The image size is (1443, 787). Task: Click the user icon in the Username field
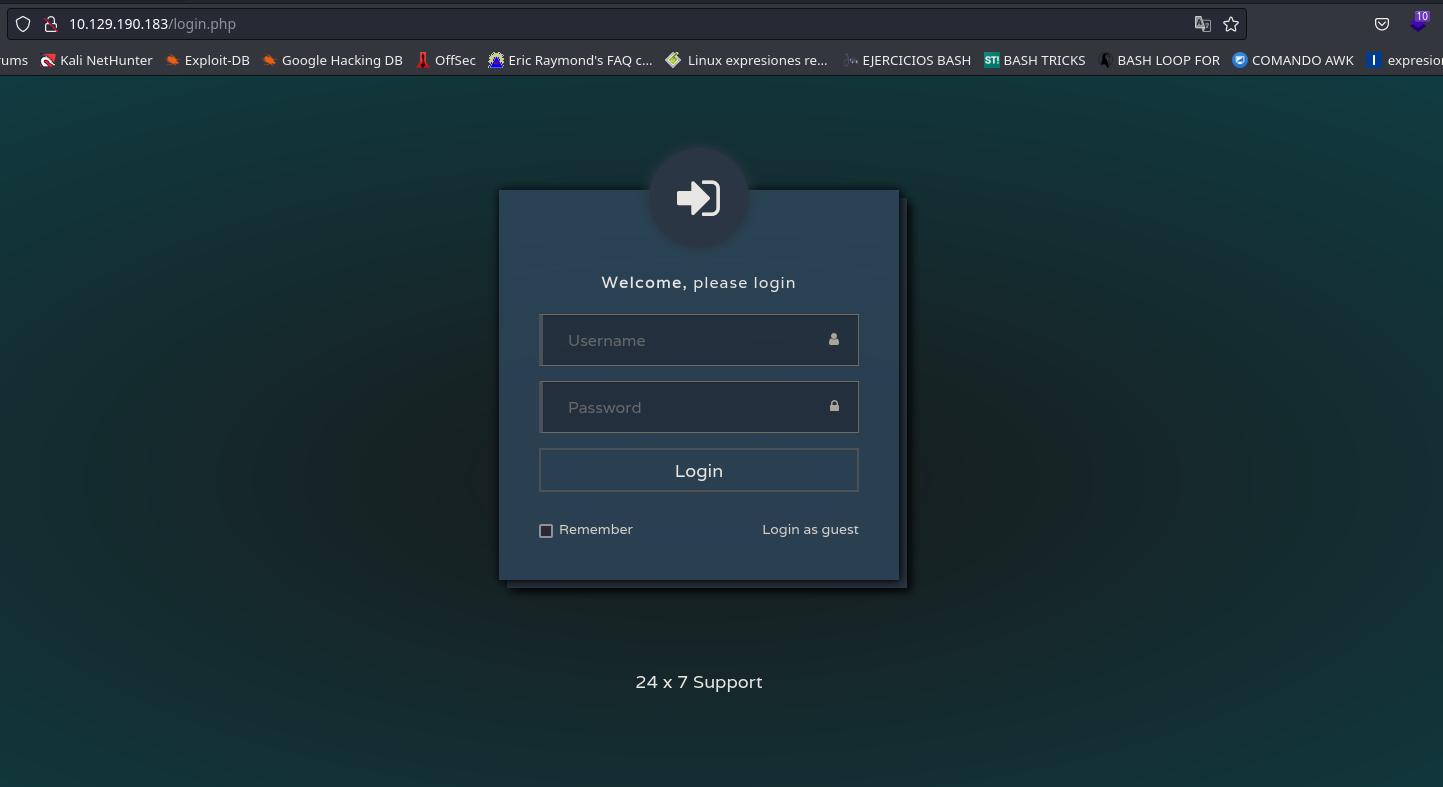tap(834, 339)
